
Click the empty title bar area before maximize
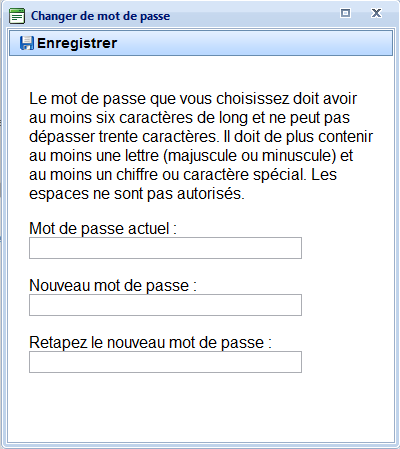tap(253, 15)
